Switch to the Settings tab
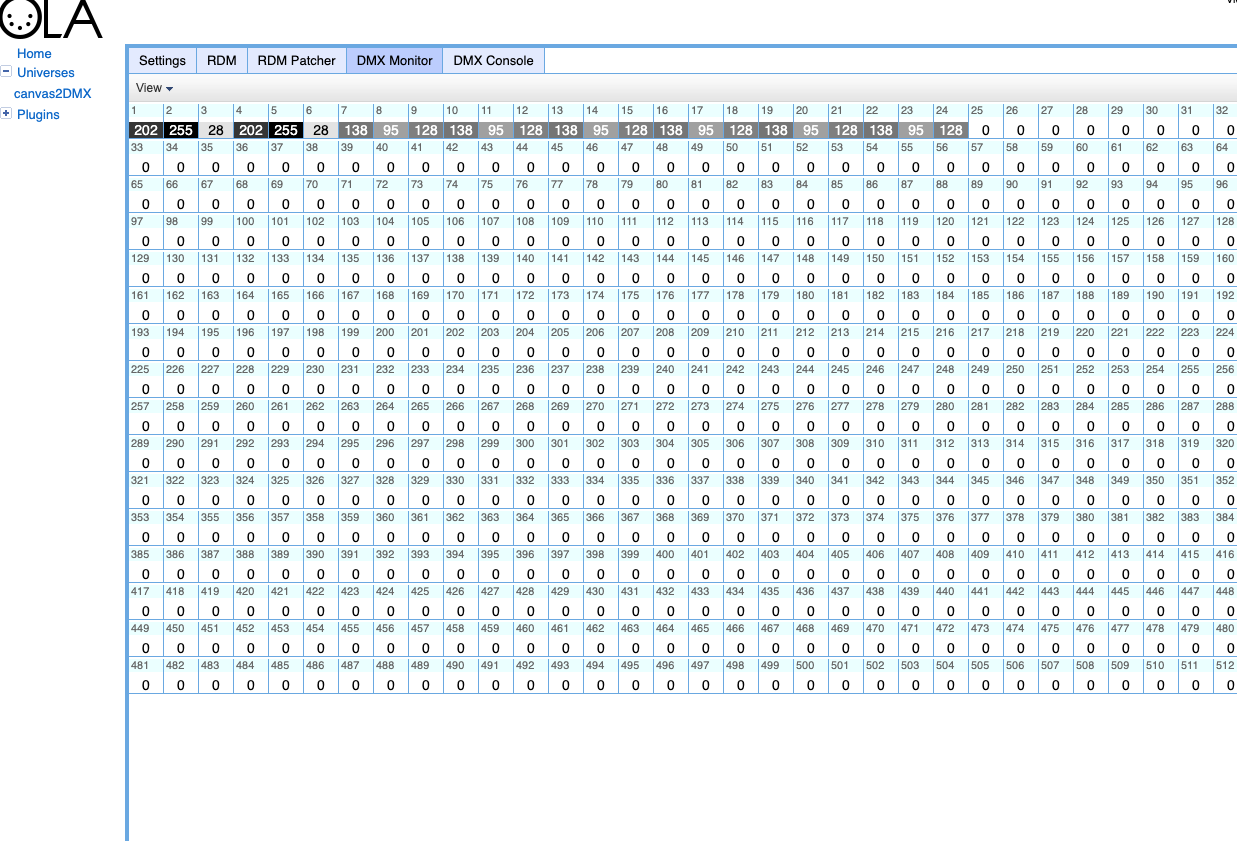This screenshot has height=841, width=1237. (x=162, y=60)
